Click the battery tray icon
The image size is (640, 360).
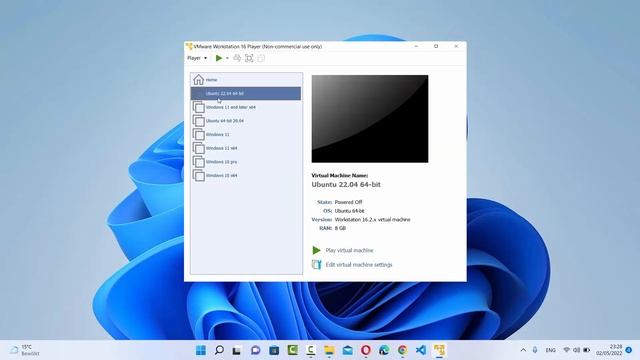(587, 350)
